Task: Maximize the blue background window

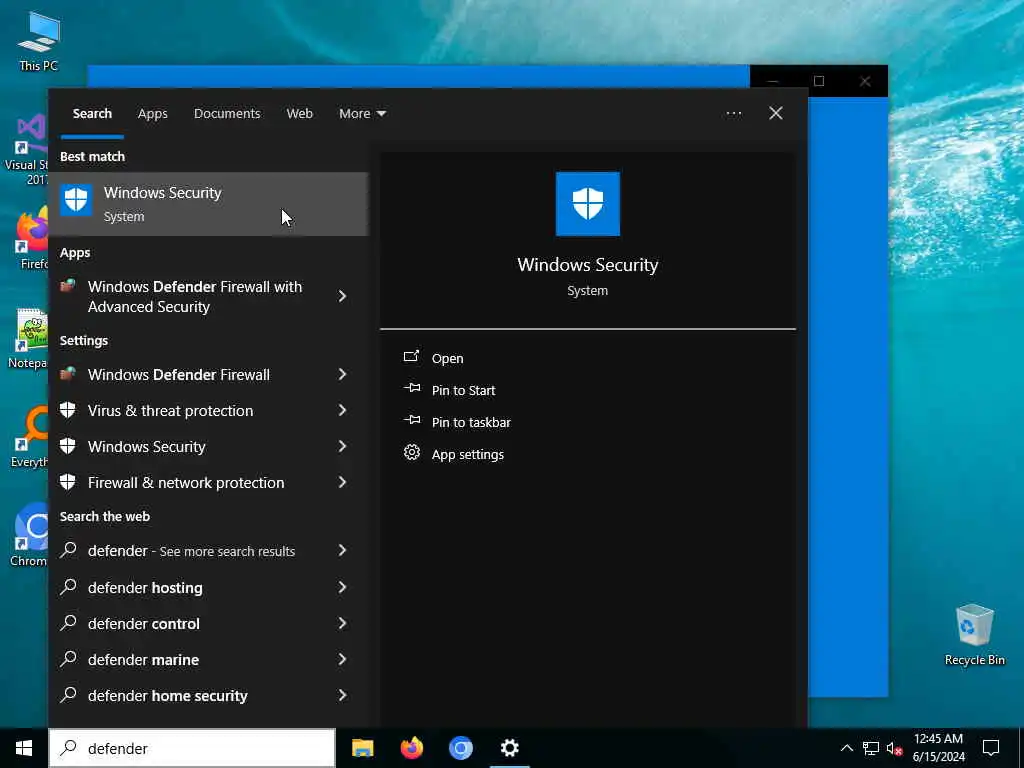Action: pos(819,81)
